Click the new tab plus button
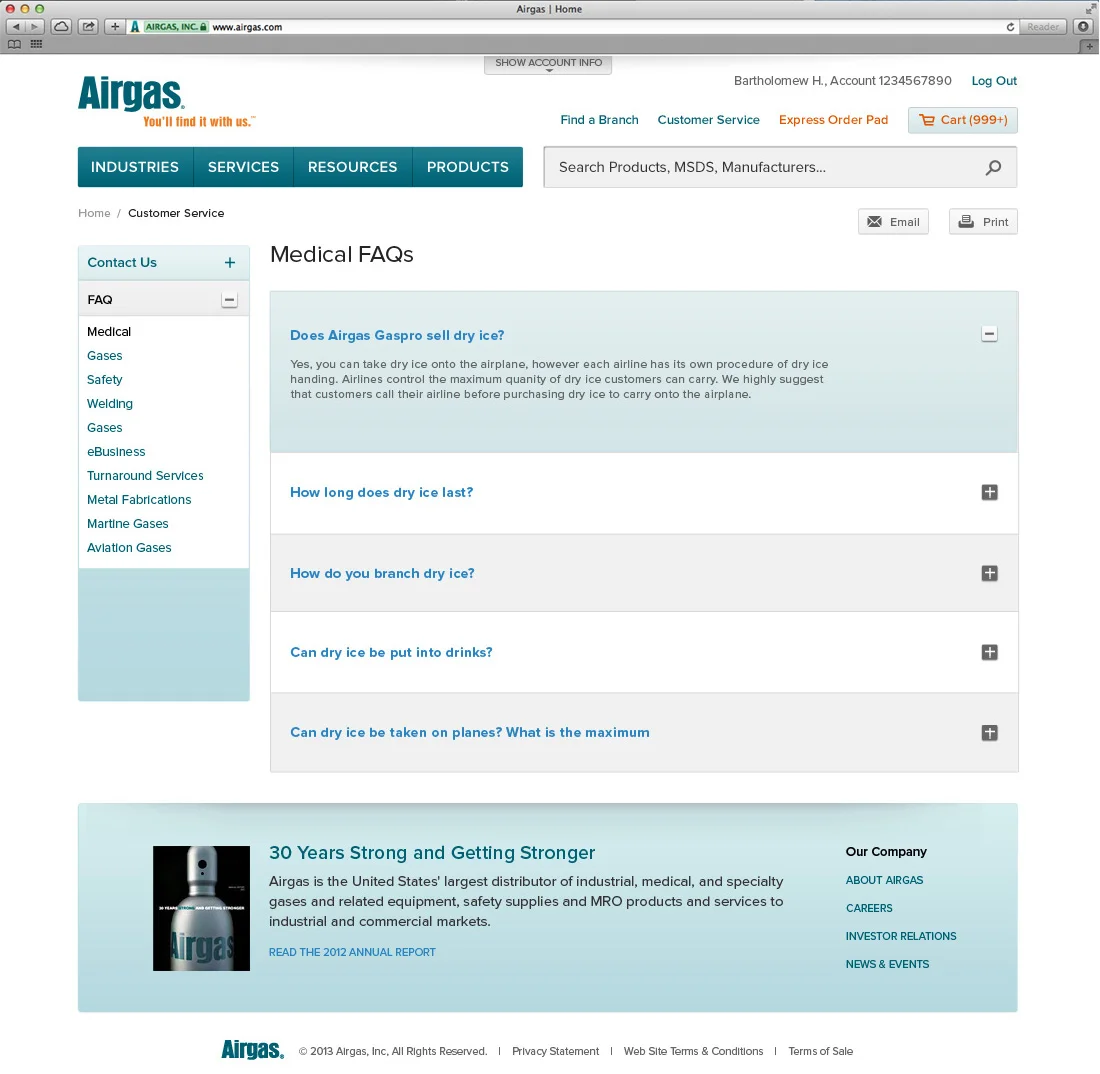This screenshot has height=1074, width=1100. [1089, 46]
